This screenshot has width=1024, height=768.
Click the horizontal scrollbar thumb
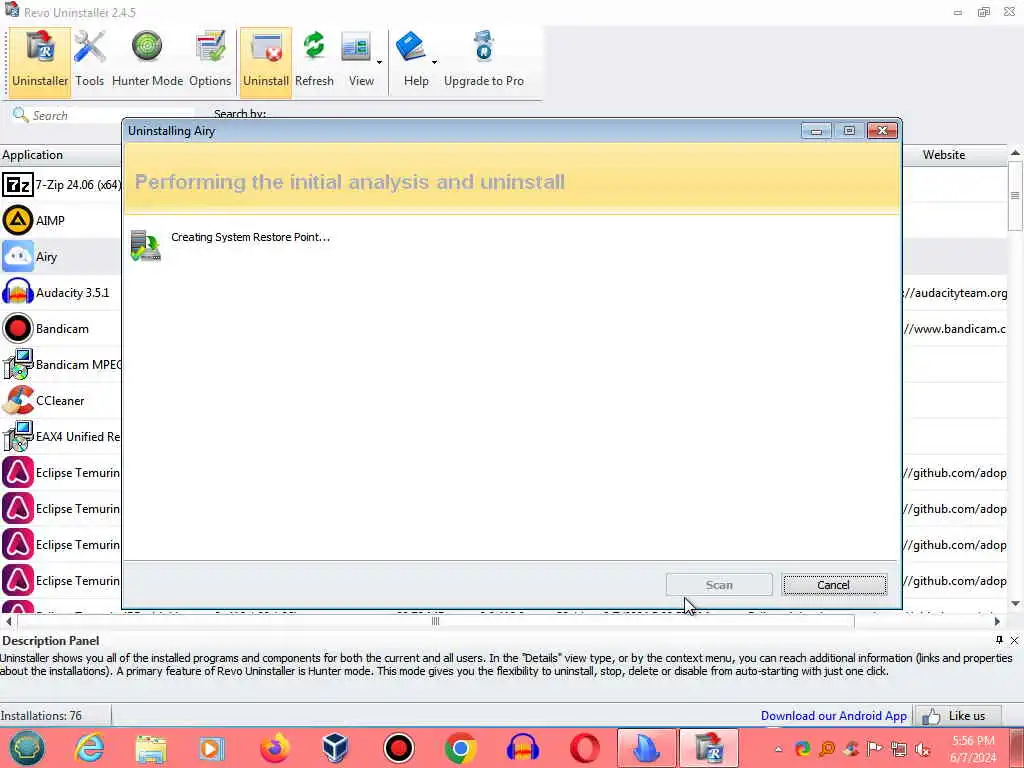(436, 621)
